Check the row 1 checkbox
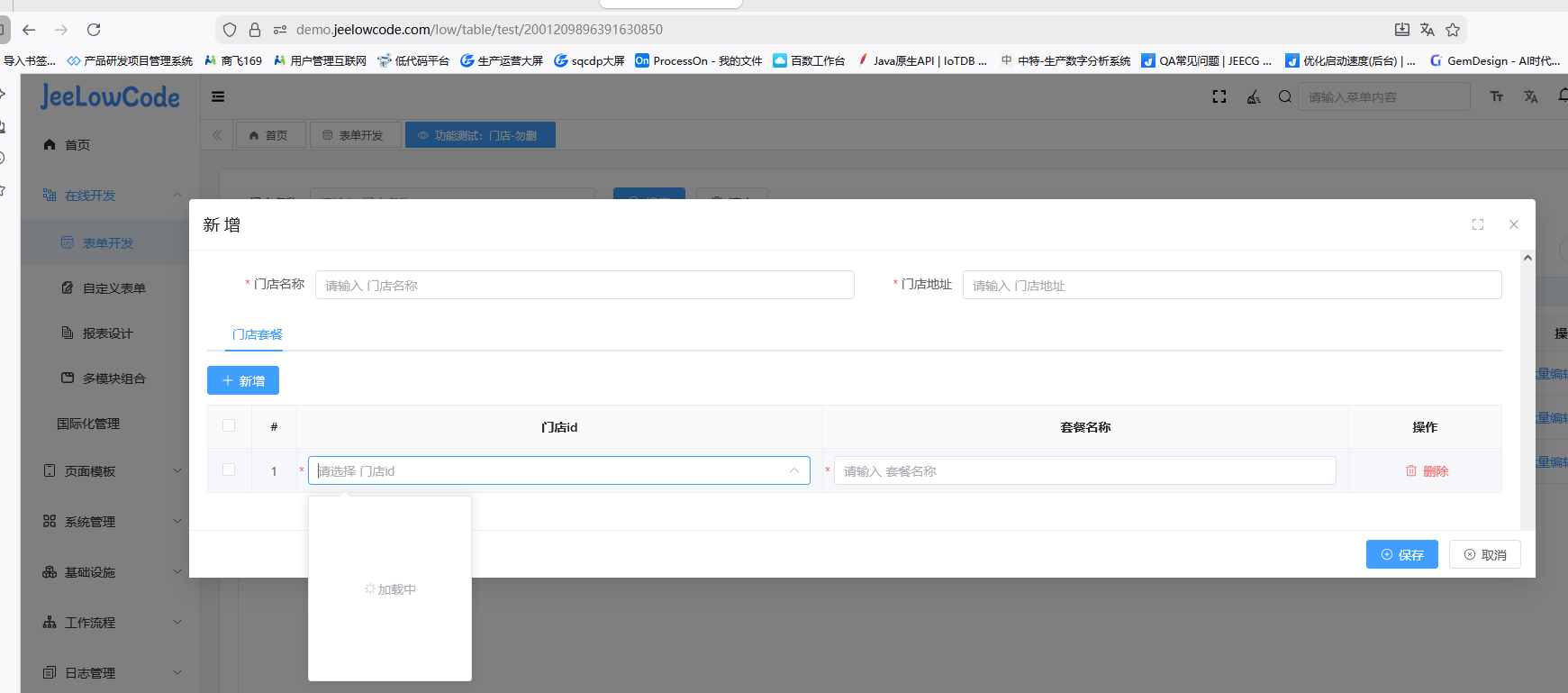 [229, 470]
